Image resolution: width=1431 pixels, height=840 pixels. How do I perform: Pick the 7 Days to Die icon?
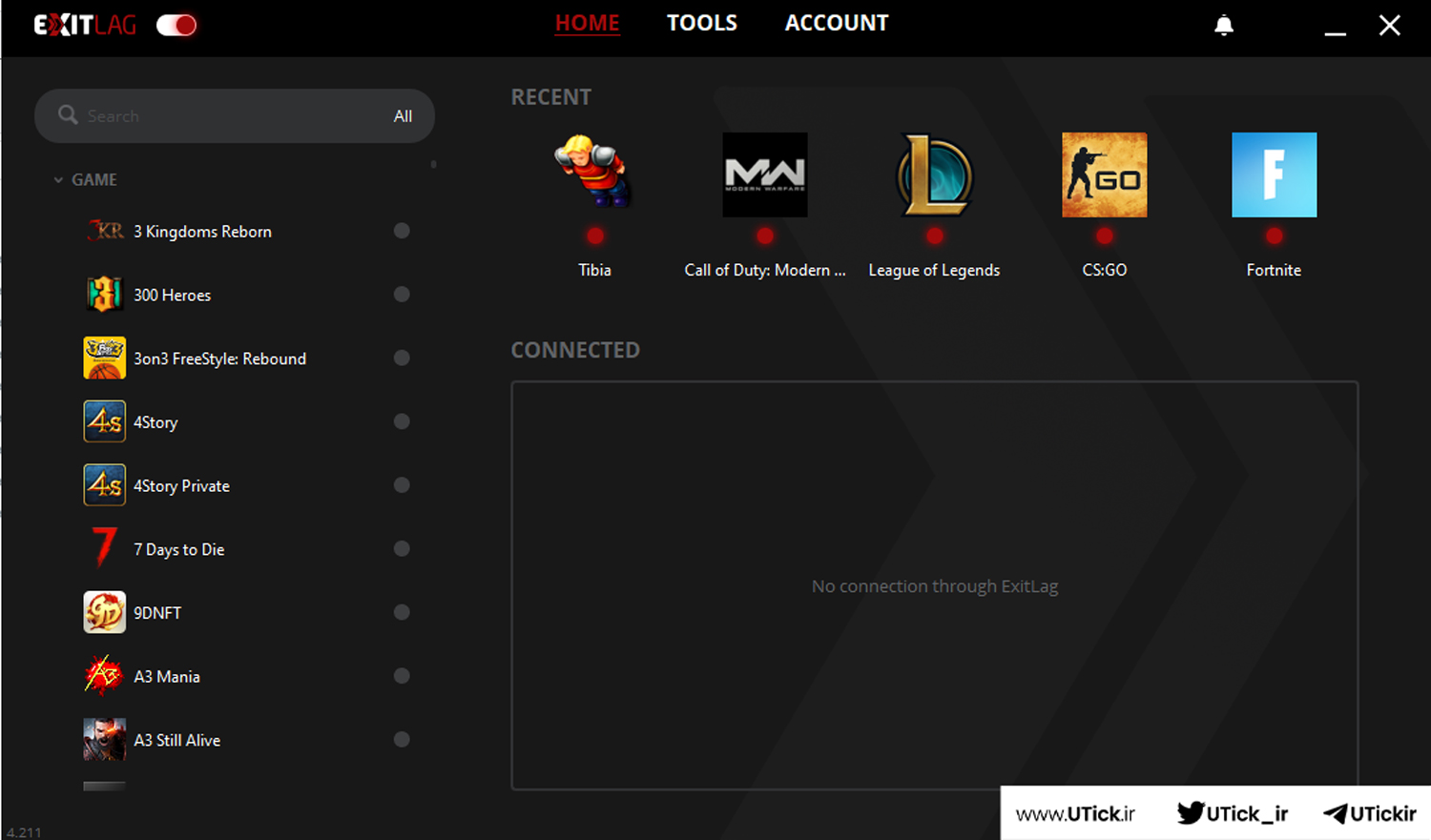[x=105, y=548]
